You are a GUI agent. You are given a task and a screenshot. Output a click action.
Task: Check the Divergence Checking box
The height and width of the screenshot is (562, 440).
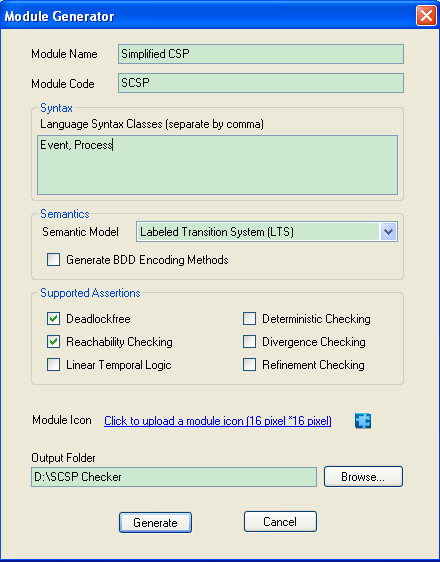pos(249,342)
